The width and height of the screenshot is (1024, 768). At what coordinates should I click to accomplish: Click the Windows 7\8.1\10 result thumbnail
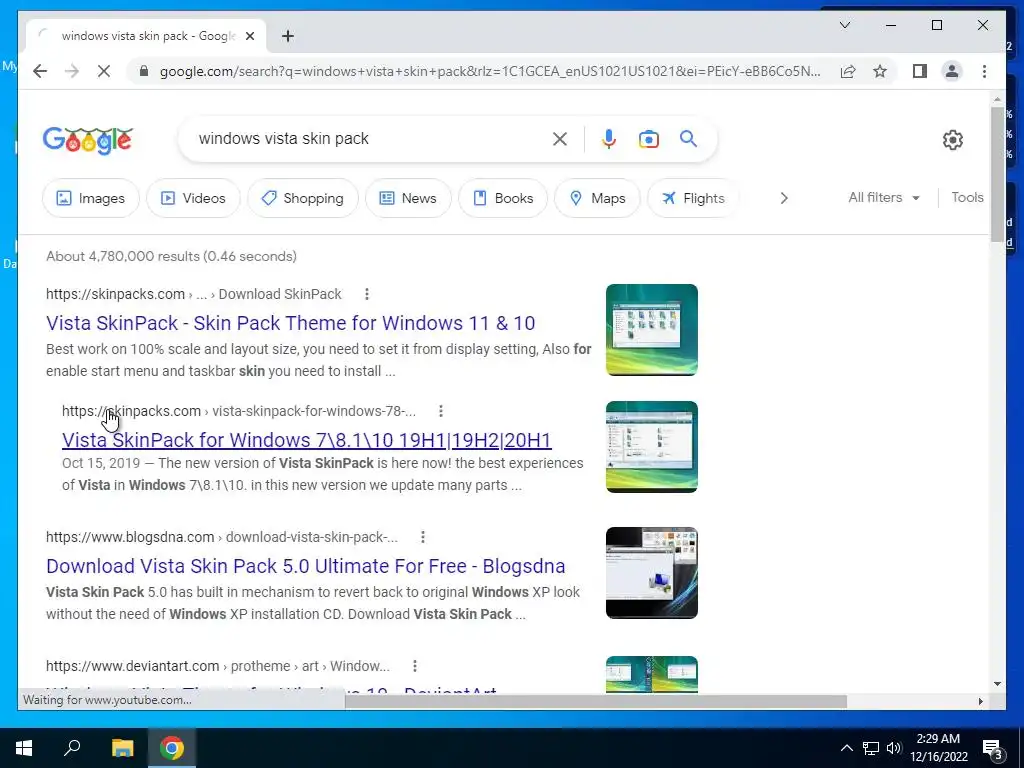tap(652, 447)
